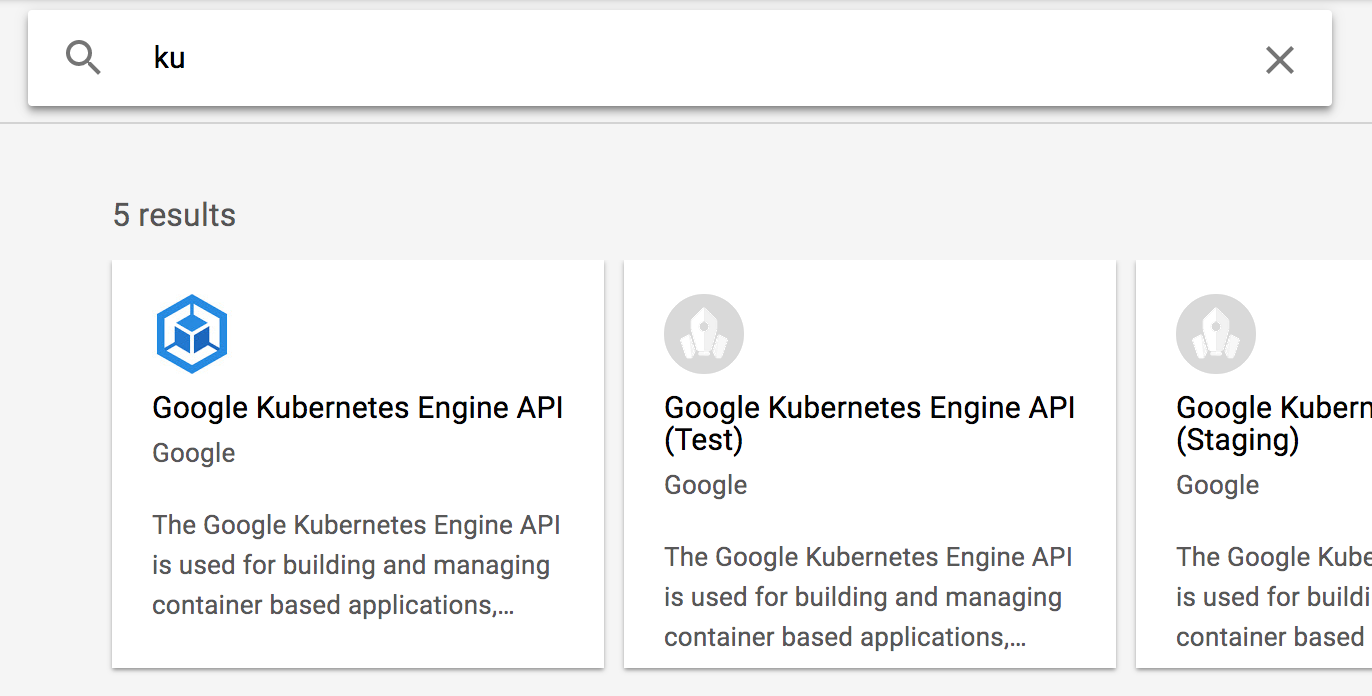
Task: Focus the search field containing "ku"
Action: [680, 58]
